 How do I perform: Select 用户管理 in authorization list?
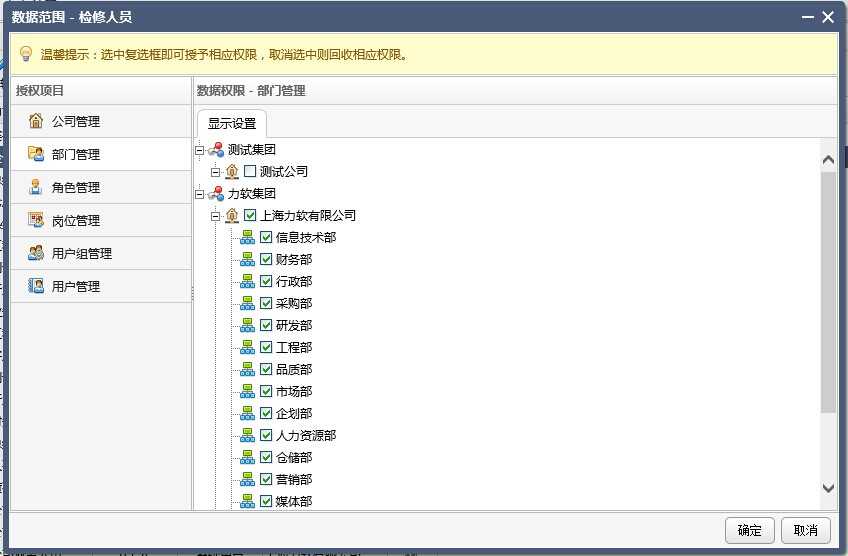[101, 286]
